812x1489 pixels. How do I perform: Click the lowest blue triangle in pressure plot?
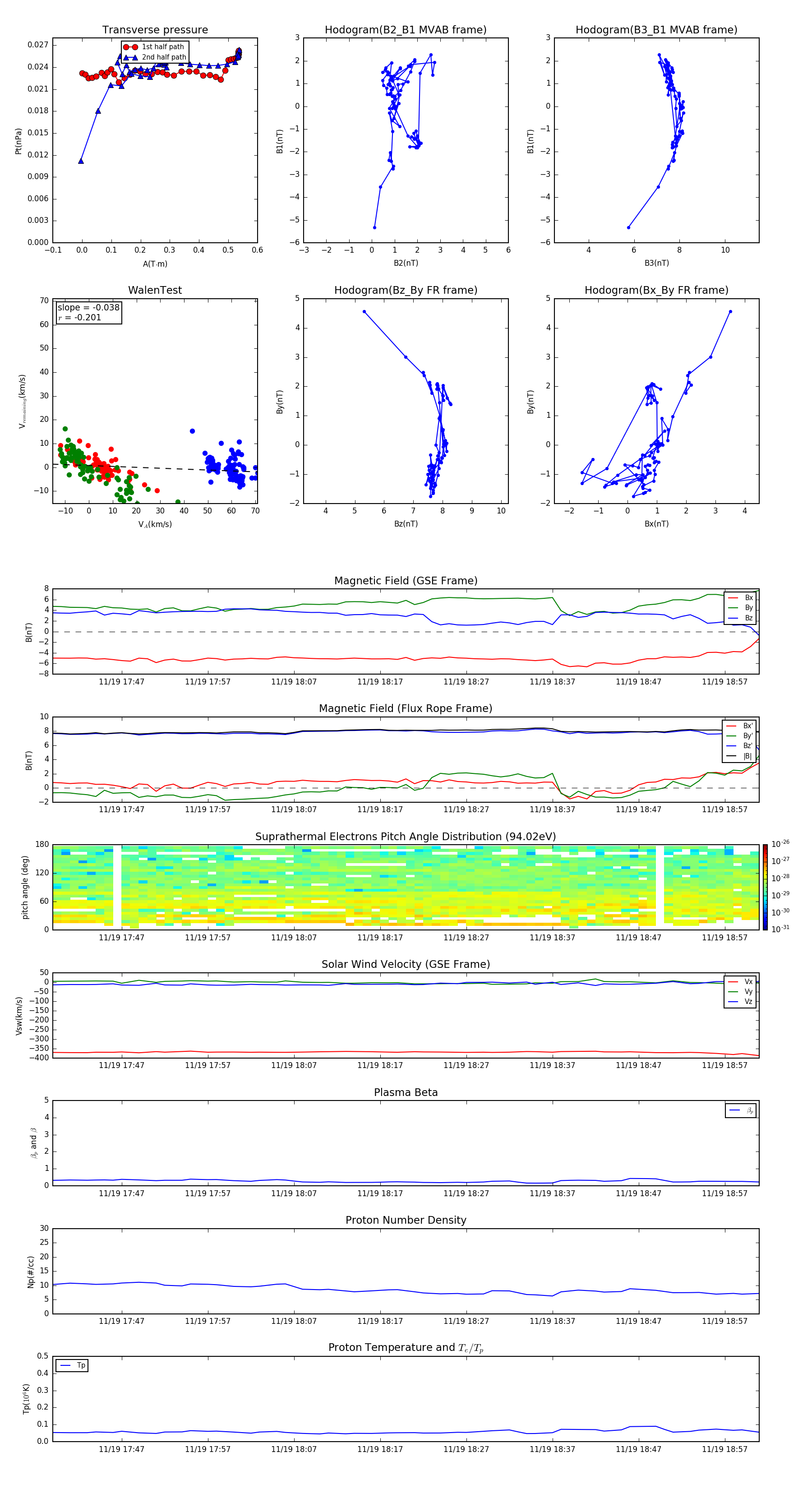click(81, 161)
